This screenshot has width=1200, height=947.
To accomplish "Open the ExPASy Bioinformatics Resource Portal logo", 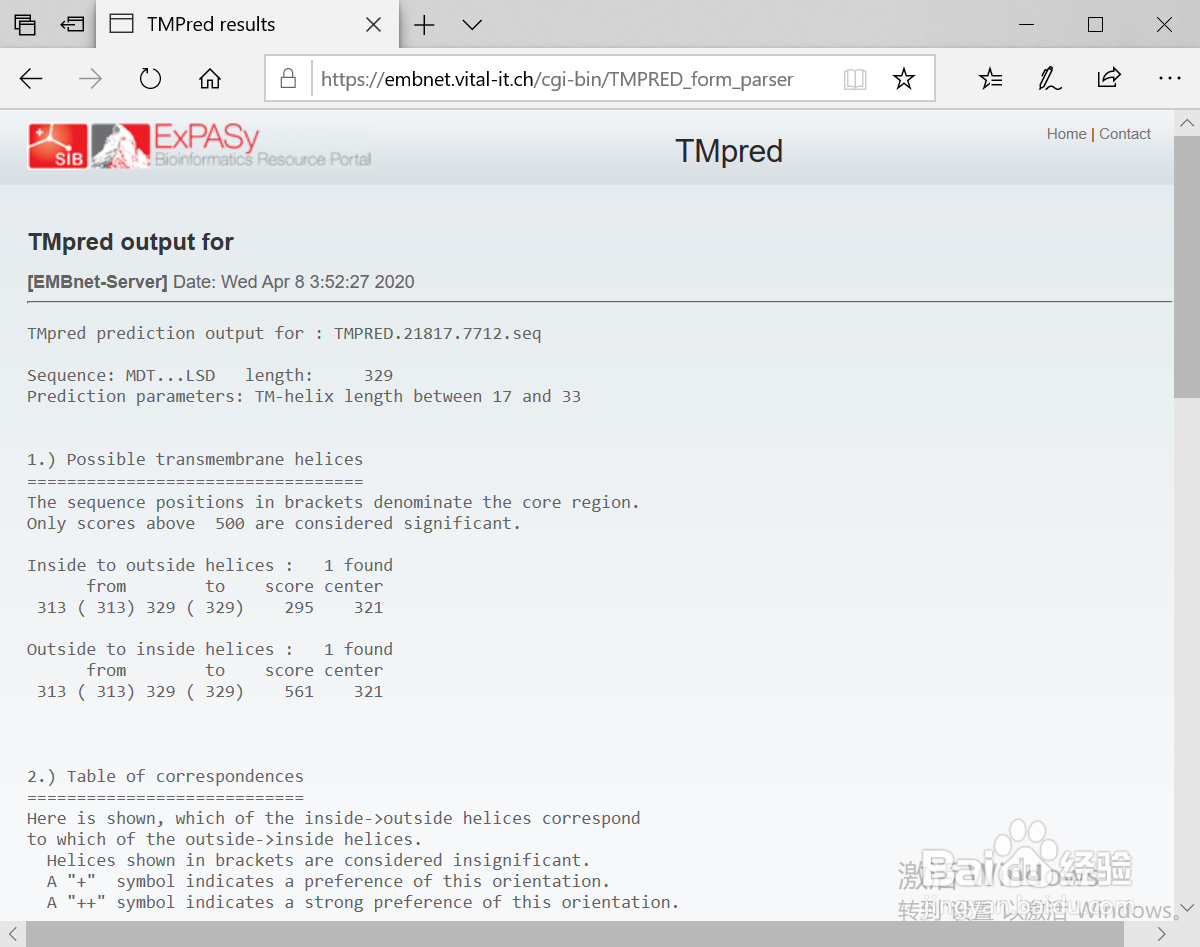I will (x=231, y=146).
